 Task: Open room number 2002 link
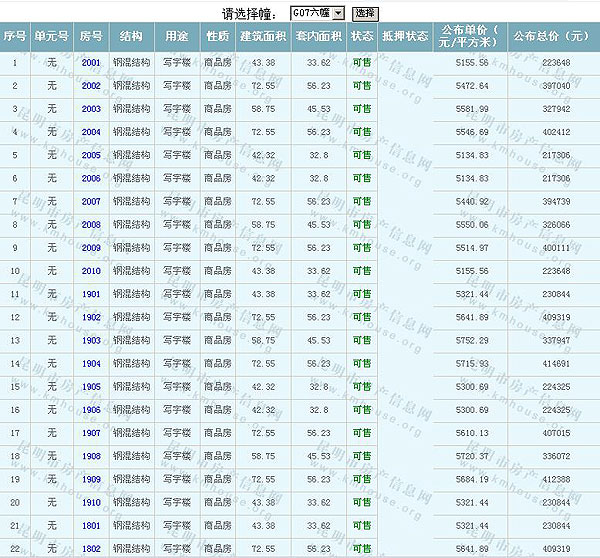[x=91, y=86]
